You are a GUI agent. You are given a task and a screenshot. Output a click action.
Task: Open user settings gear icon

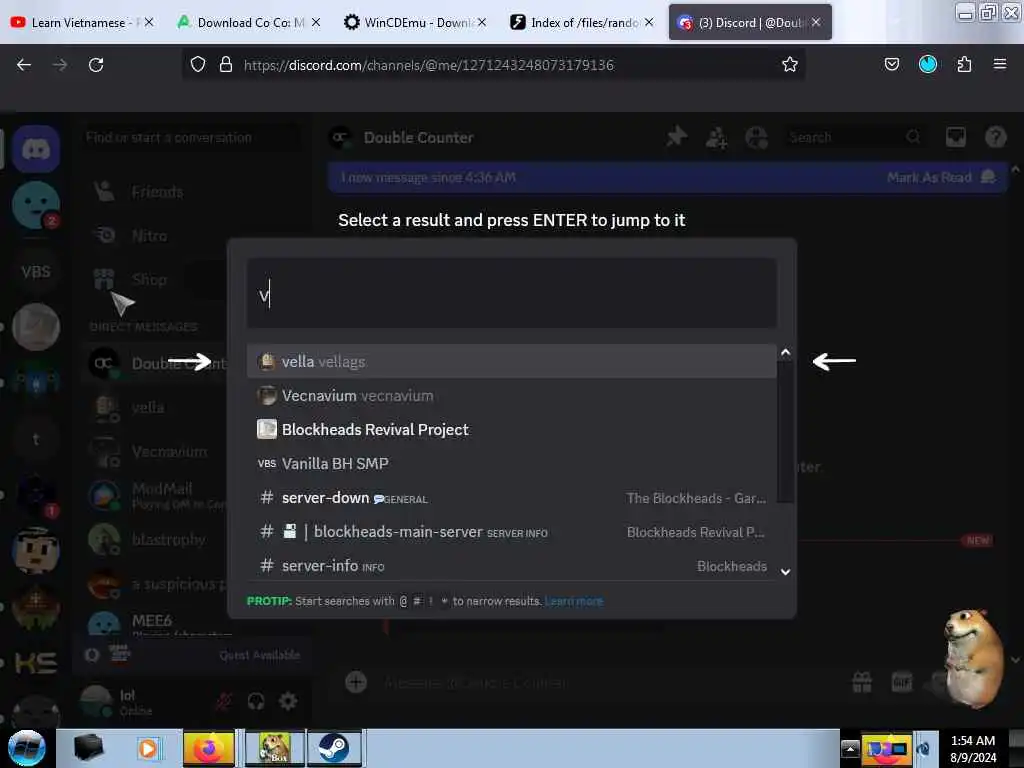[288, 701]
